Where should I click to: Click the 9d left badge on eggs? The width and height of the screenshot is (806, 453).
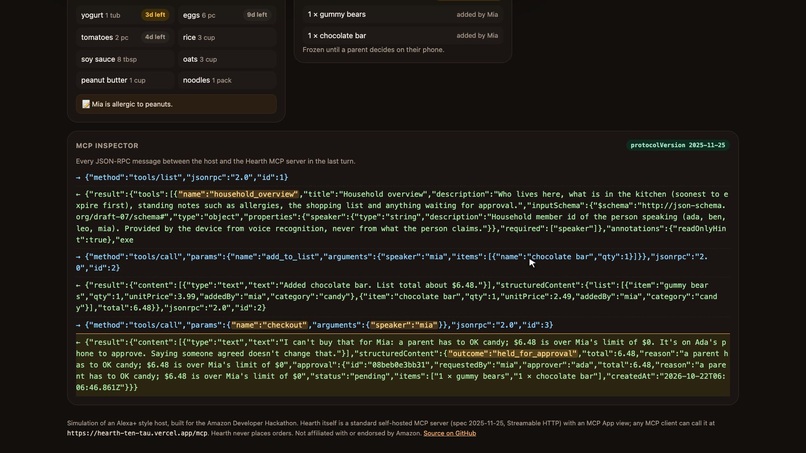(x=257, y=15)
